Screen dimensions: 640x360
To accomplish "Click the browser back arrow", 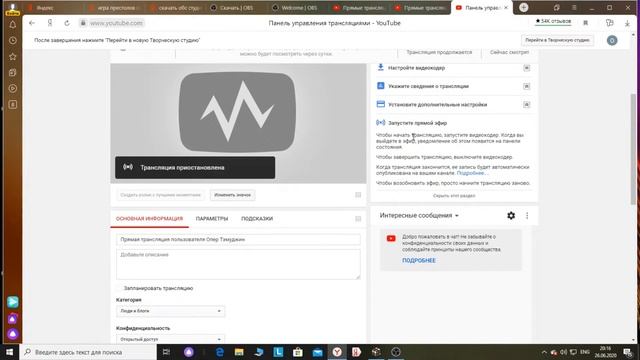I will (32, 23).
